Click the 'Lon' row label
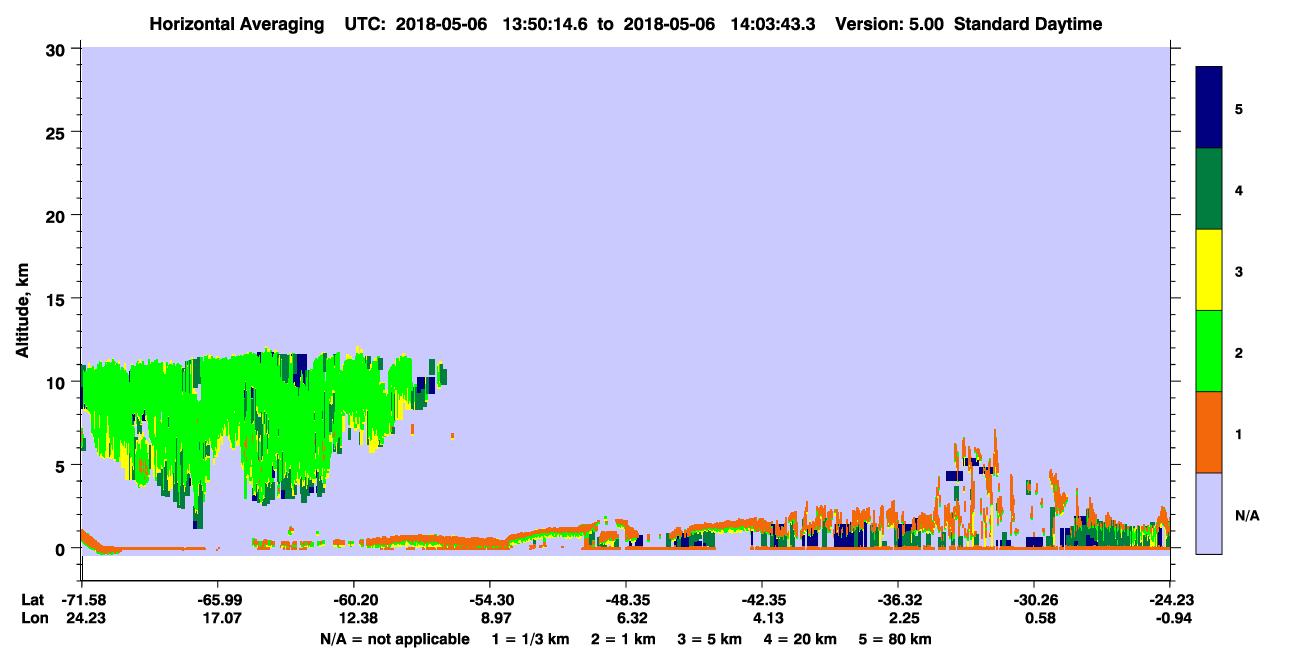Viewport: 1300px width, 667px height. coord(34,619)
